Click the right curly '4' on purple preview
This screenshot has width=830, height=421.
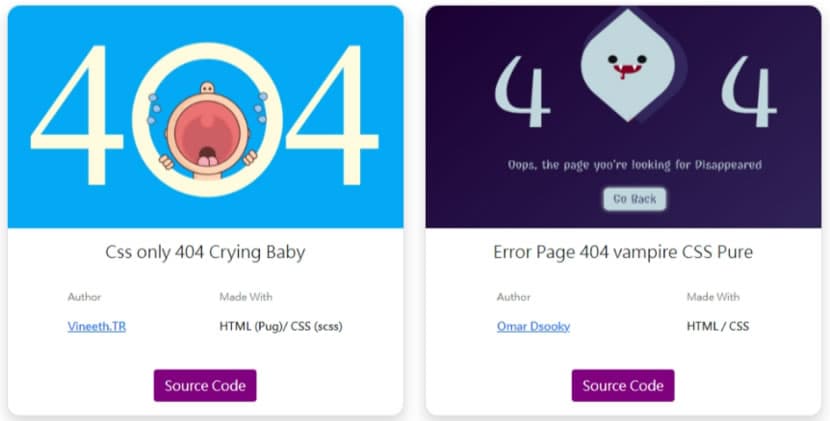tap(748, 92)
